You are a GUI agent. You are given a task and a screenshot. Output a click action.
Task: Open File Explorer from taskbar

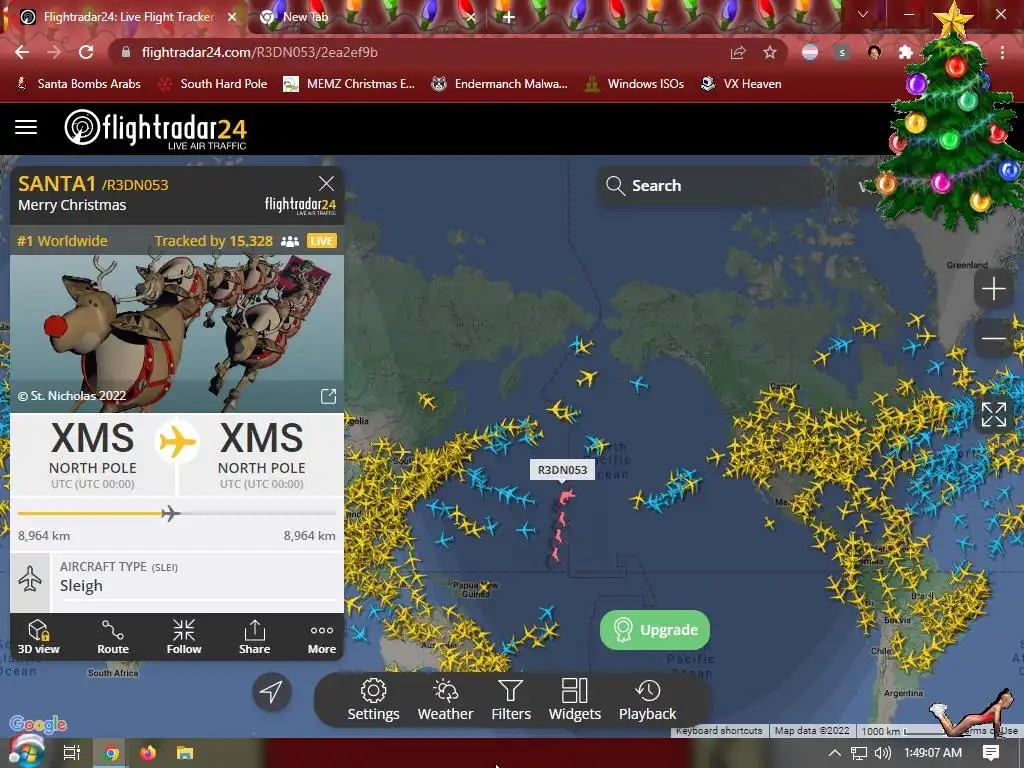point(185,753)
